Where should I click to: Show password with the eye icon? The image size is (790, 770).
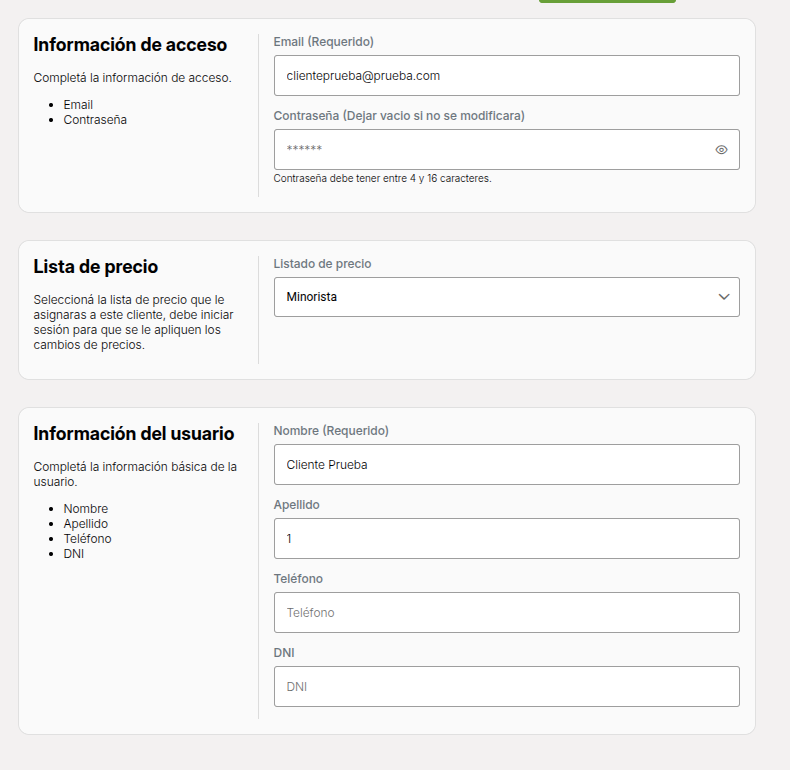(721, 150)
